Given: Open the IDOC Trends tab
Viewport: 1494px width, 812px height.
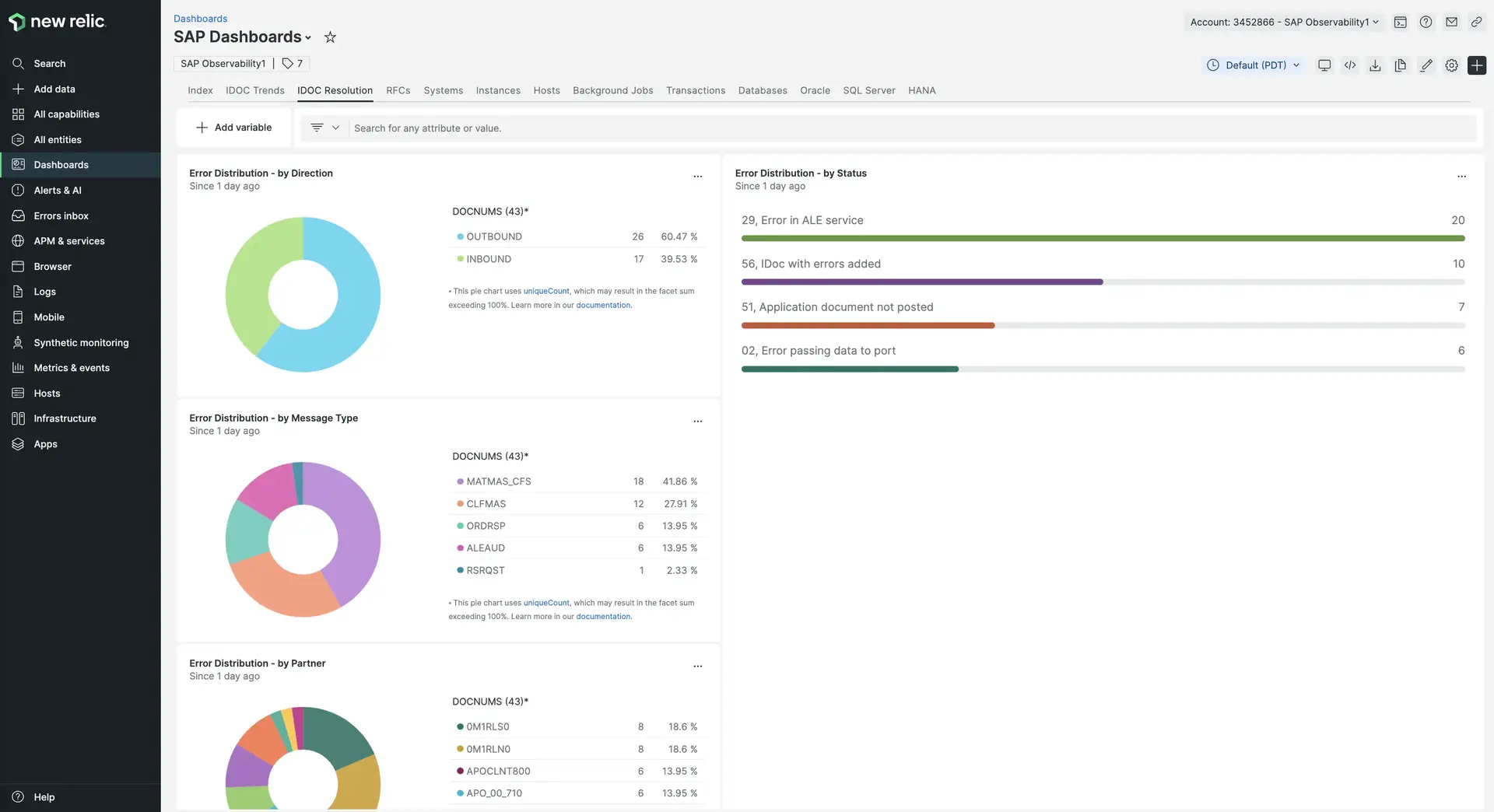Looking at the screenshot, I should pyautogui.click(x=255, y=90).
